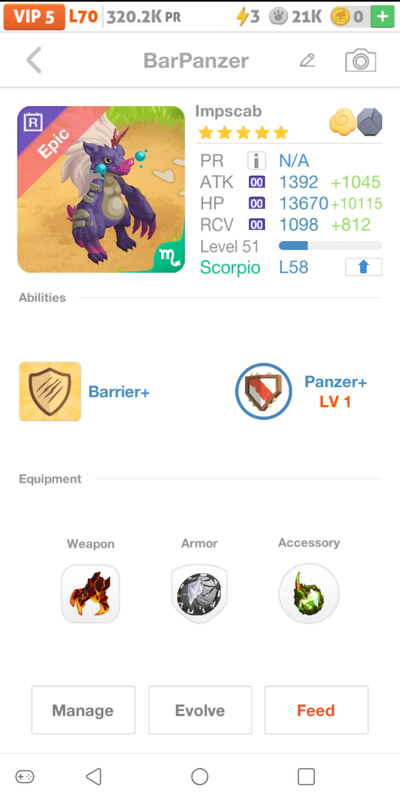
Task: Open the Manage option
Action: coord(83,710)
